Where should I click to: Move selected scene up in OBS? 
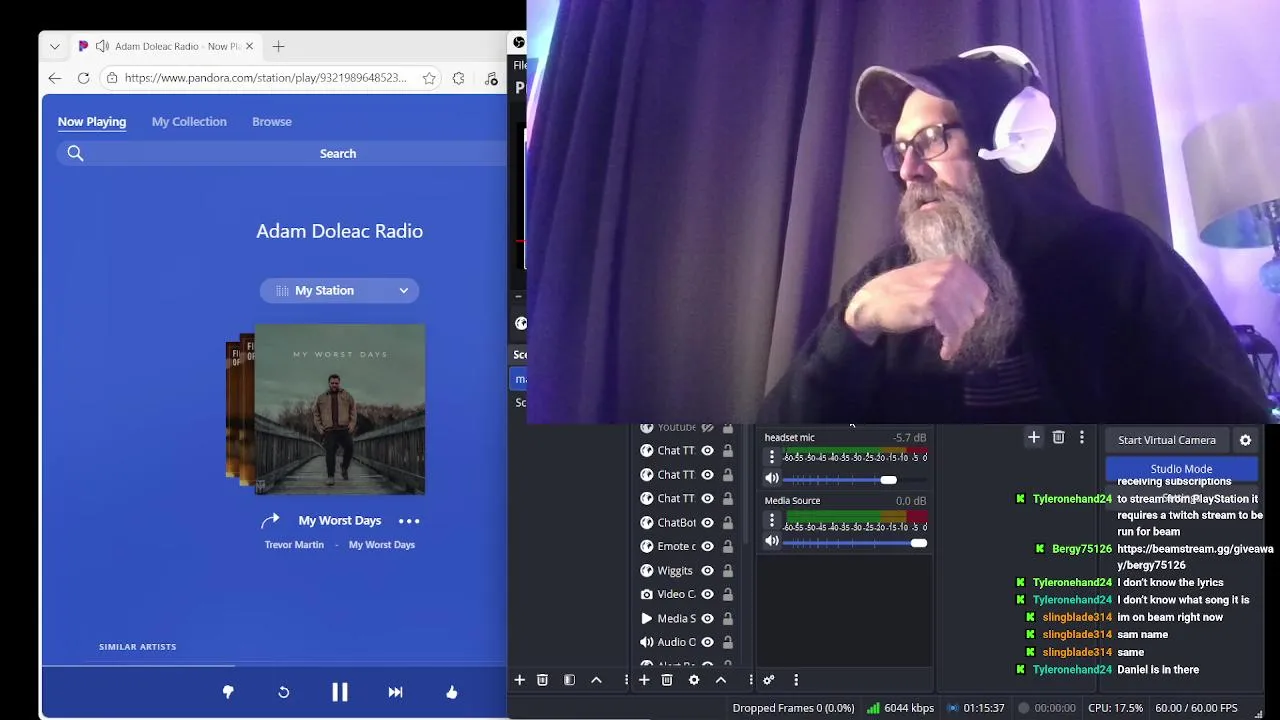596,680
